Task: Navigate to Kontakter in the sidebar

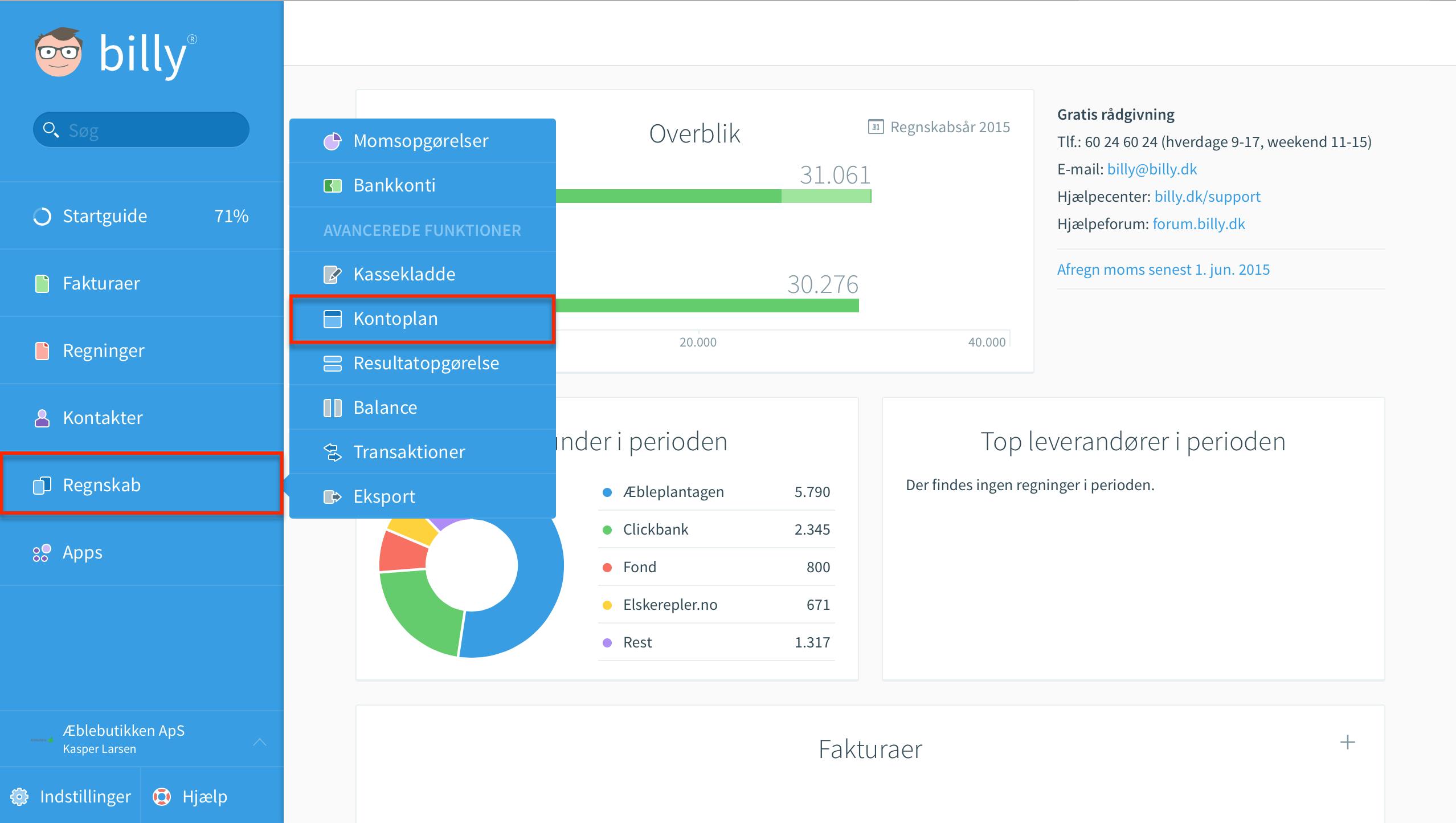Action: [x=142, y=418]
